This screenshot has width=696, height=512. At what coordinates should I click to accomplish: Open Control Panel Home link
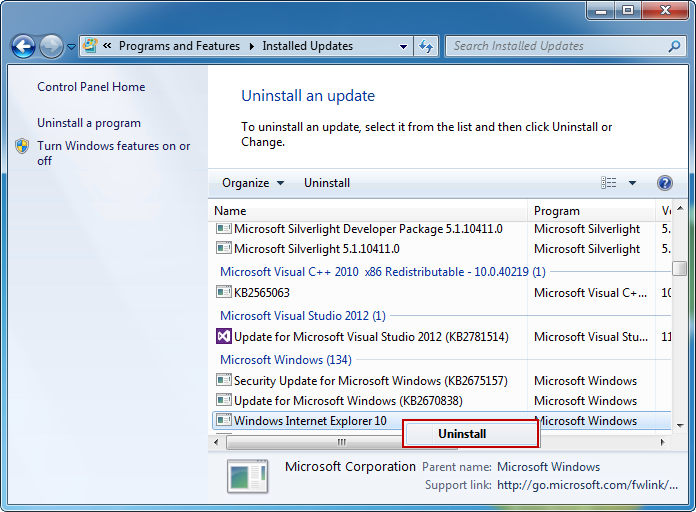coord(91,87)
